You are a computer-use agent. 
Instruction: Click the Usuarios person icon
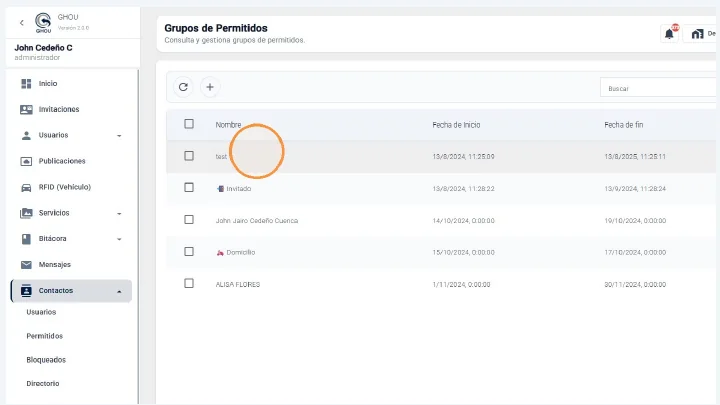point(26,135)
